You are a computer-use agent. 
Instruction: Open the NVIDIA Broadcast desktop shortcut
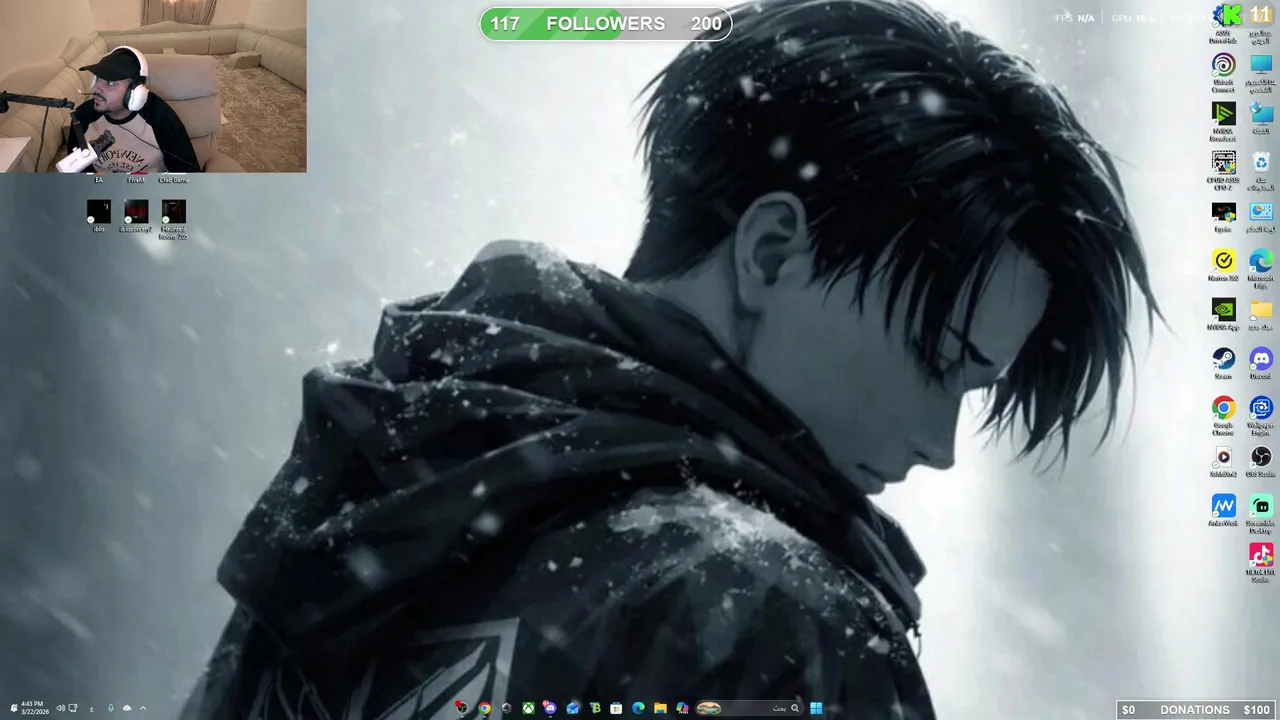[1223, 119]
